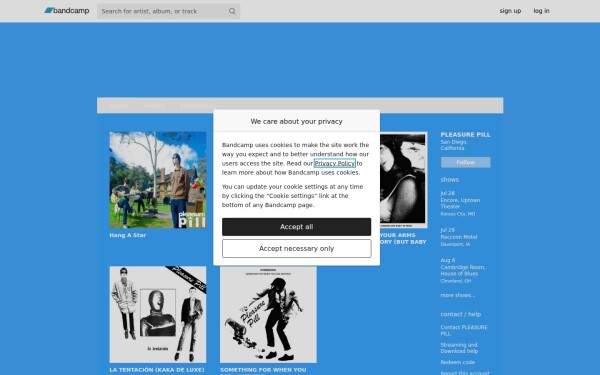Switch to the music tab
This screenshot has width=600, height=375.
pos(119,106)
